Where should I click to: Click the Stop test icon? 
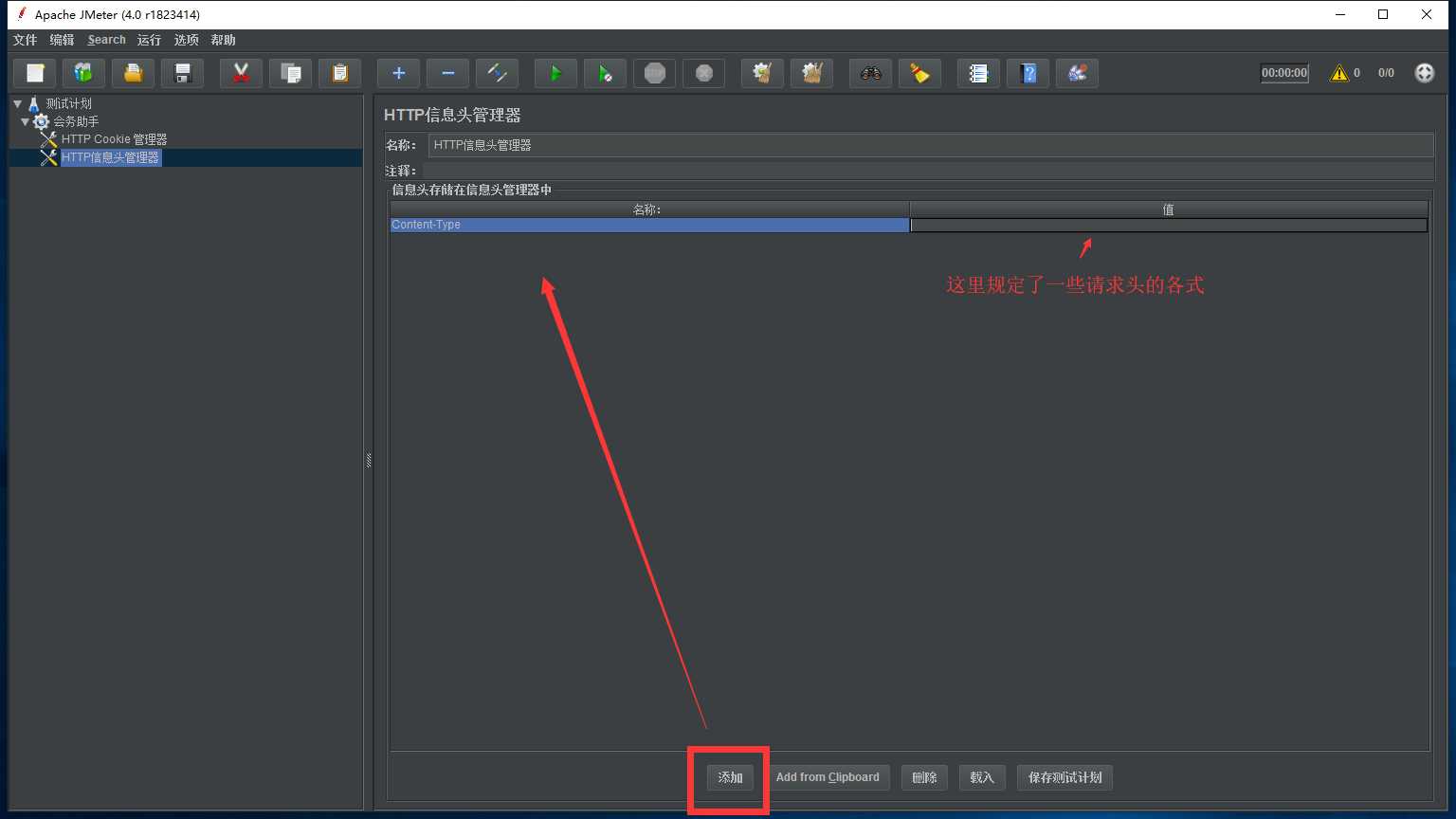pyautogui.click(x=654, y=73)
